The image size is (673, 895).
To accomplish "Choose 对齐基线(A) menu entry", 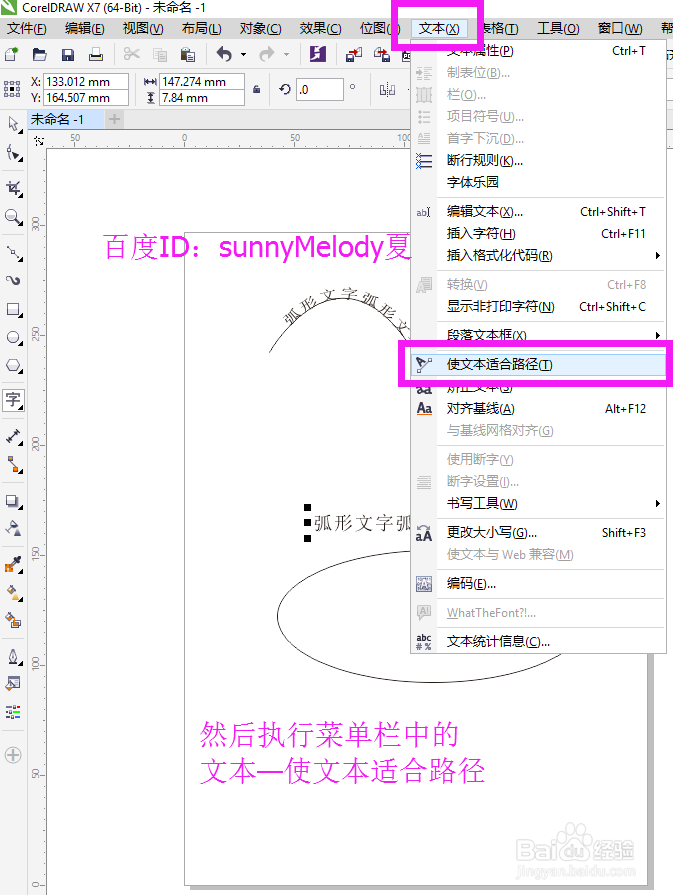I will click(538, 409).
